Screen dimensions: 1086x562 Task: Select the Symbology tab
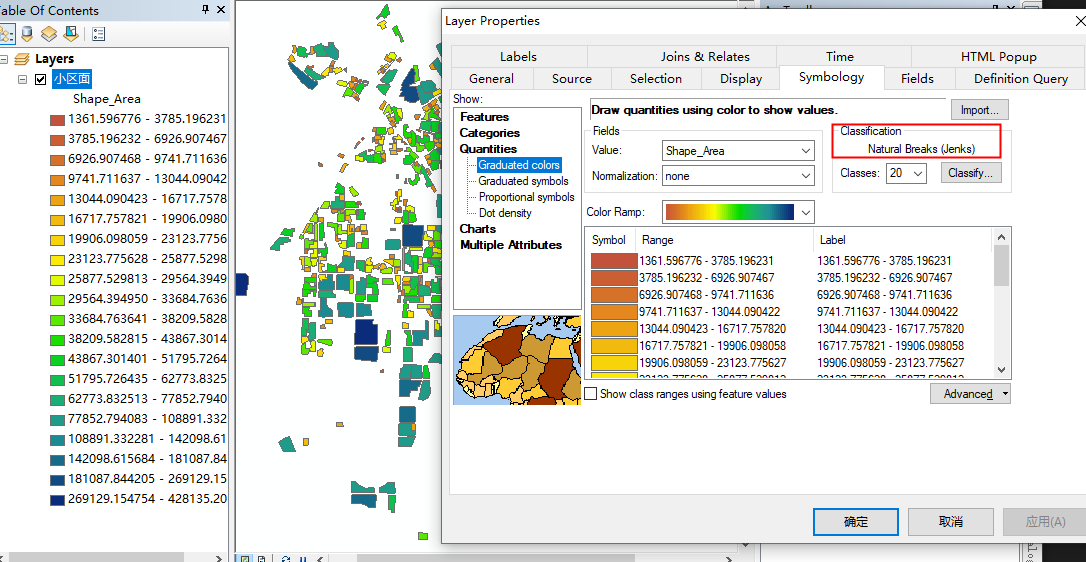831,77
